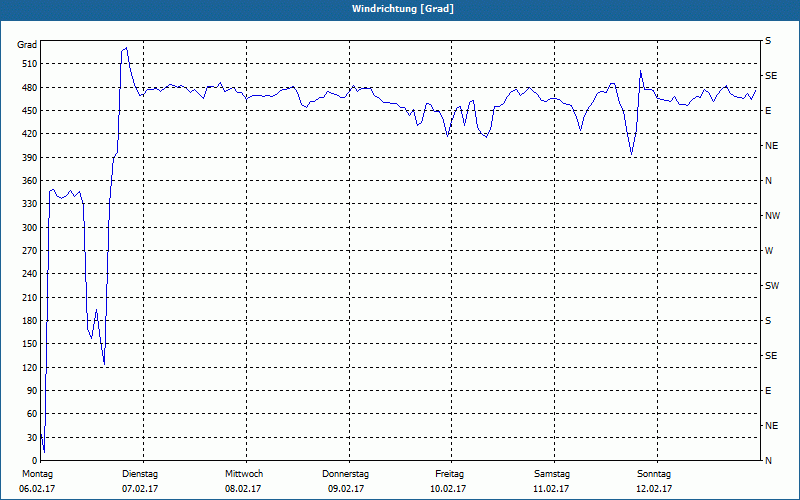This screenshot has height=500, width=800.
Task: Select the 390 y-axis value
Action: click(30, 158)
